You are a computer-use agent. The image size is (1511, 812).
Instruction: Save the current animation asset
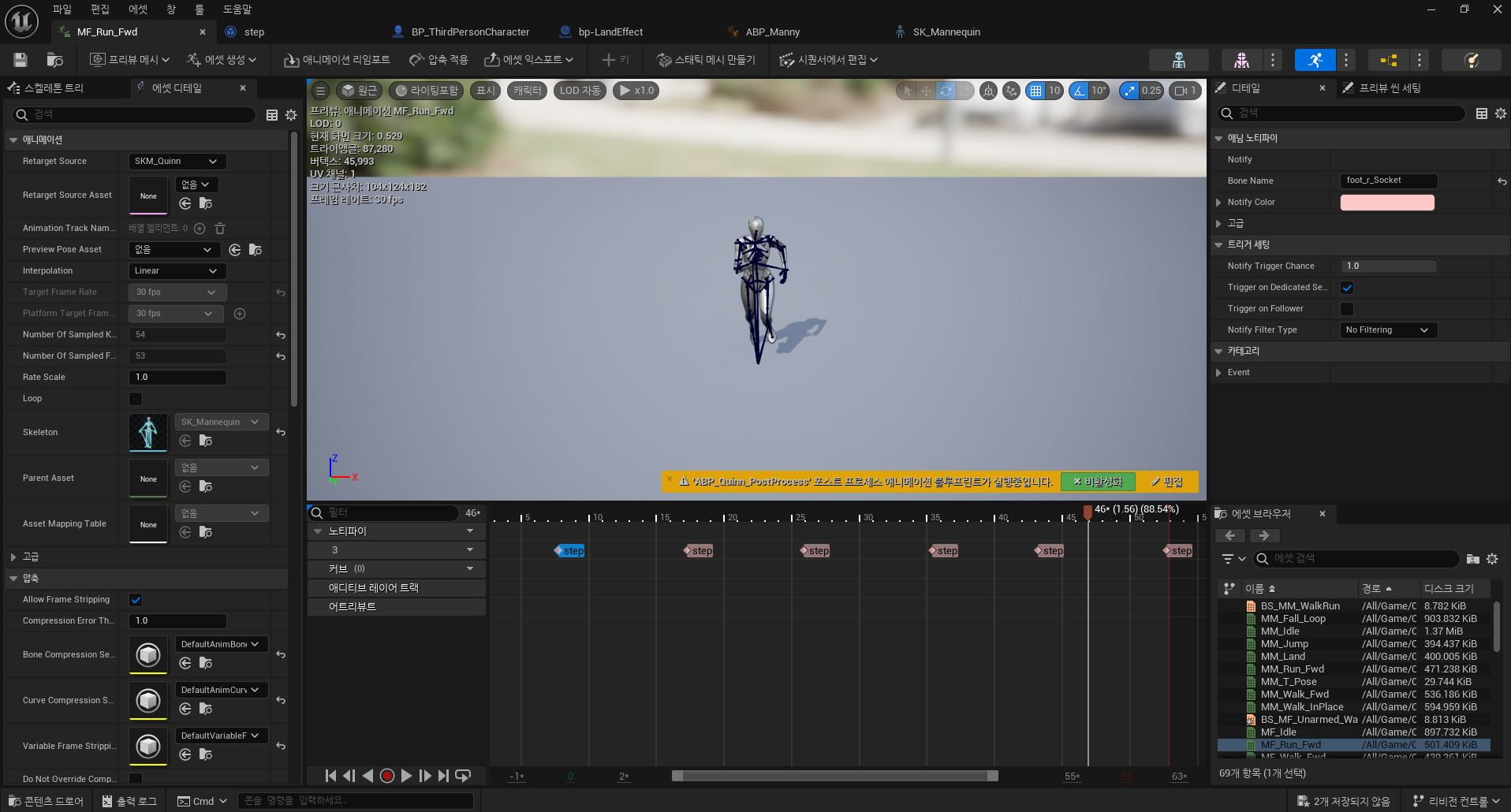(x=21, y=60)
